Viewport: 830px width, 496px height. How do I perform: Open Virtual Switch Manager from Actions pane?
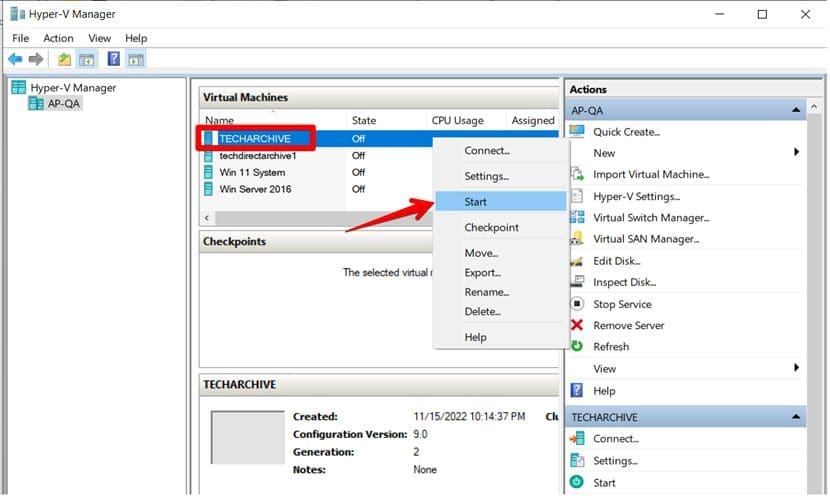650,218
